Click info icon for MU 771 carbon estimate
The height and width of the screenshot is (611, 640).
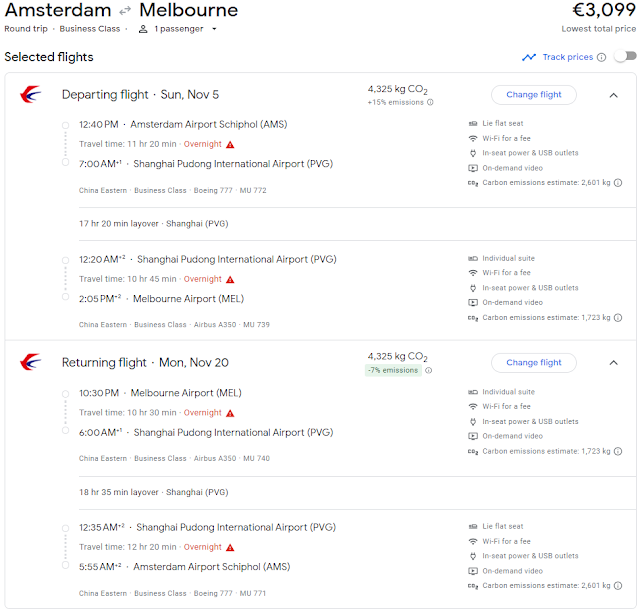tap(618, 585)
